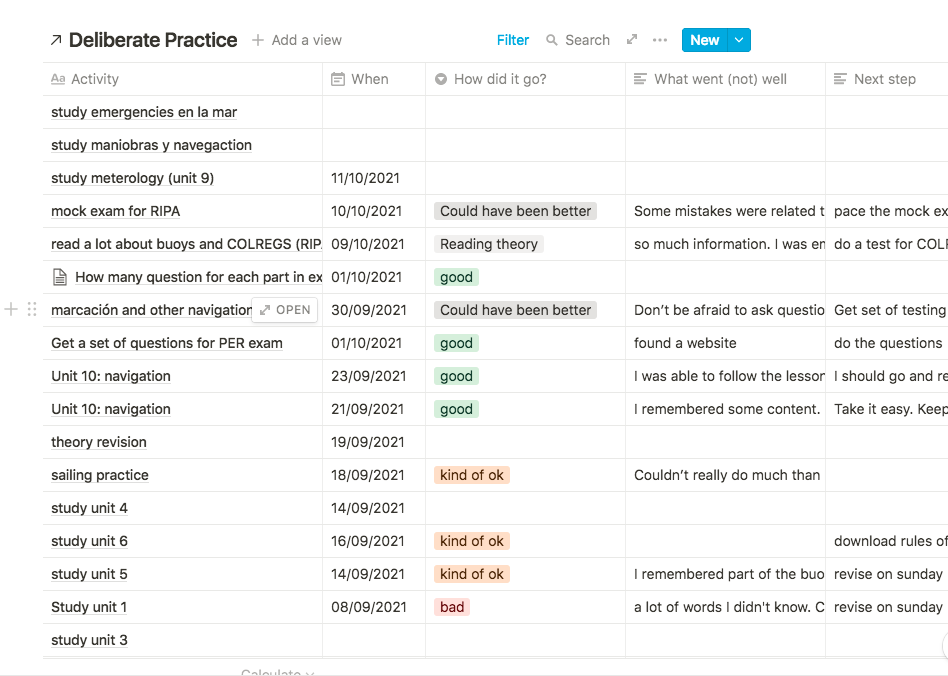Click the Next step column header
This screenshot has width=948, height=676.
(x=884, y=79)
